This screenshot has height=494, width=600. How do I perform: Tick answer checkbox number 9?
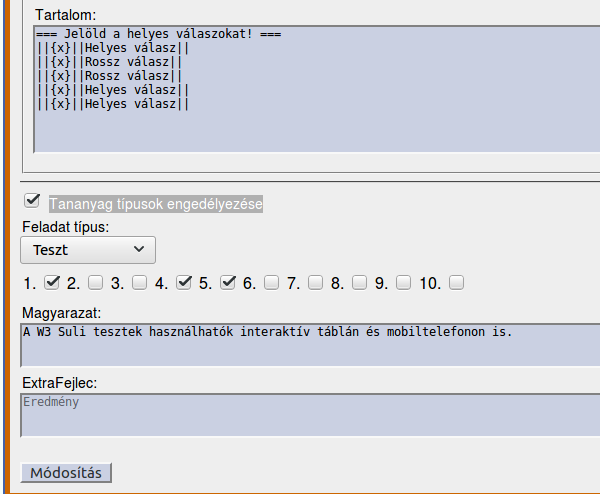click(x=403, y=282)
